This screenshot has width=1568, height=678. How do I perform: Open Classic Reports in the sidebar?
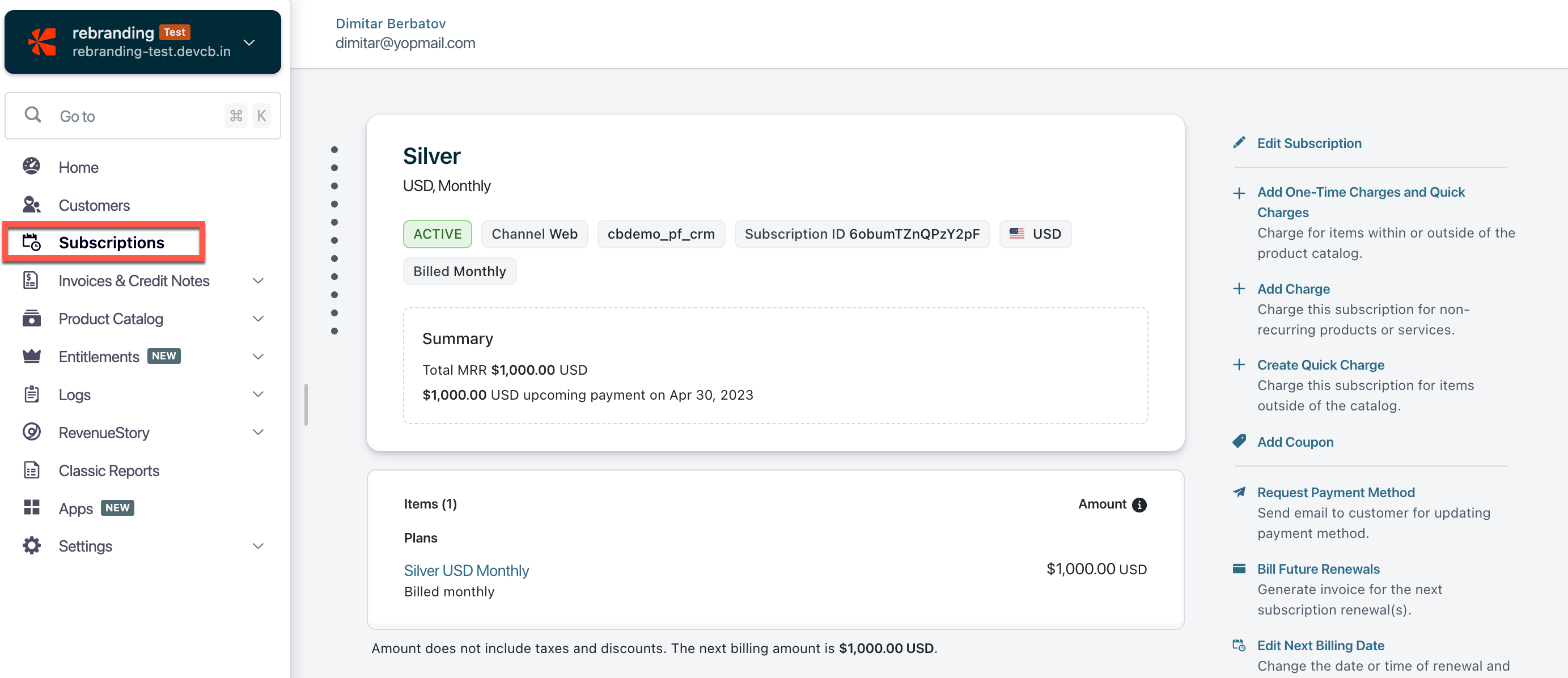[x=108, y=471]
